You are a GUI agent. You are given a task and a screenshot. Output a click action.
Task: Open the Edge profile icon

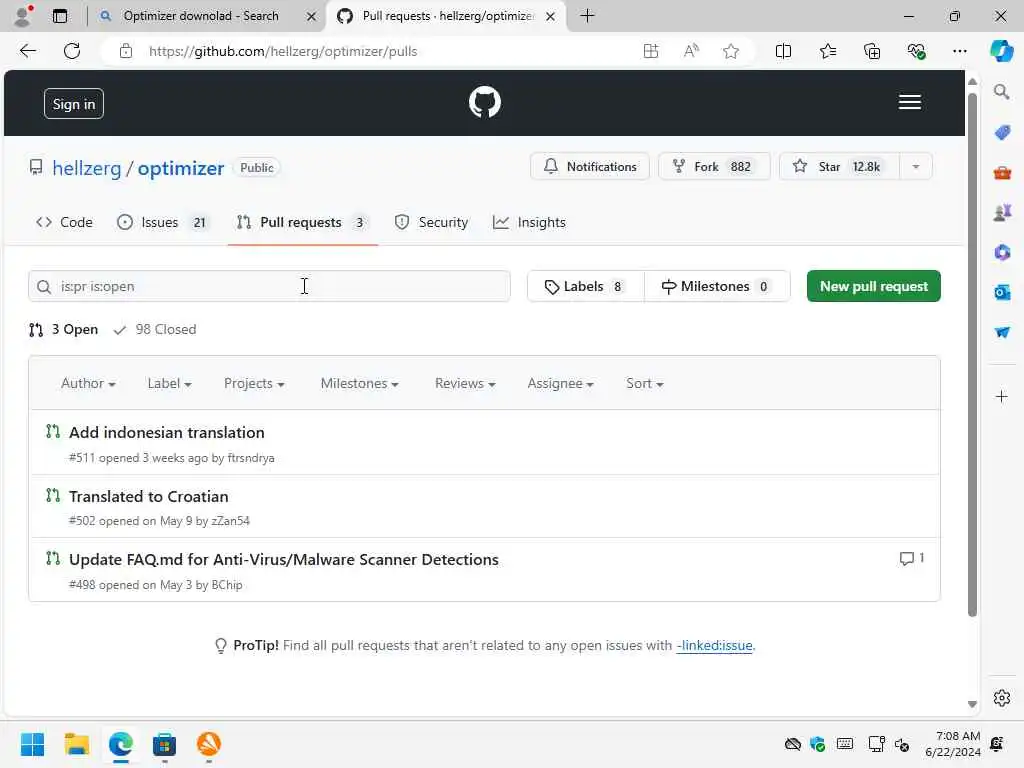pos(23,16)
